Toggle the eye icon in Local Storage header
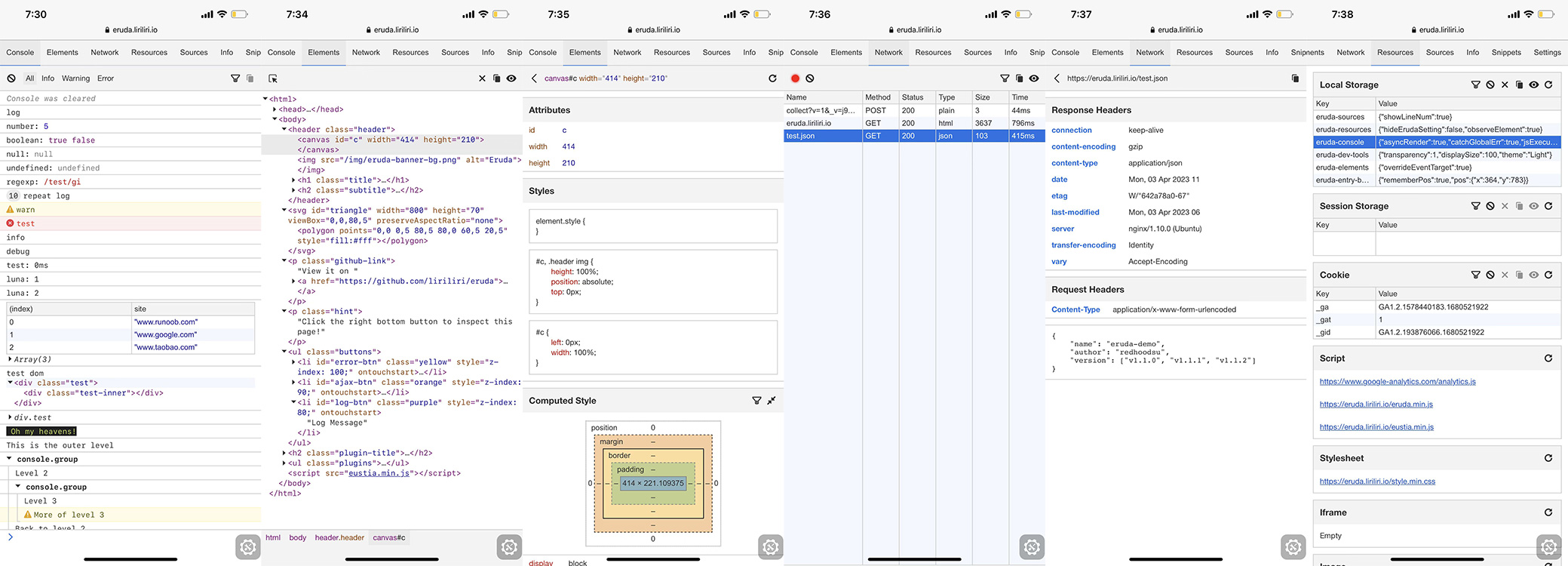The image size is (1568, 566). [x=1534, y=85]
